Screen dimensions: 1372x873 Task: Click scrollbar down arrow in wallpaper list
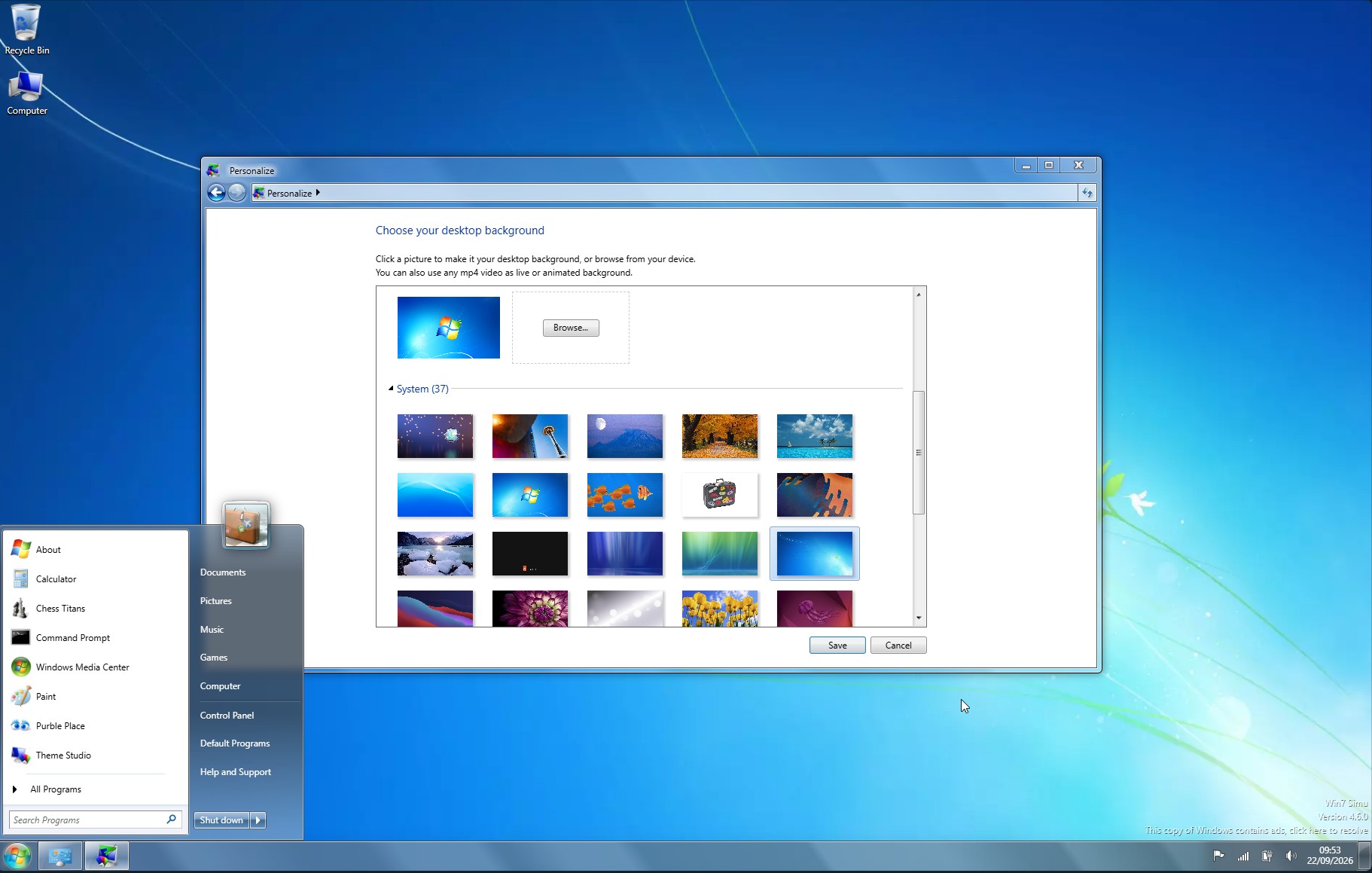[x=919, y=618]
